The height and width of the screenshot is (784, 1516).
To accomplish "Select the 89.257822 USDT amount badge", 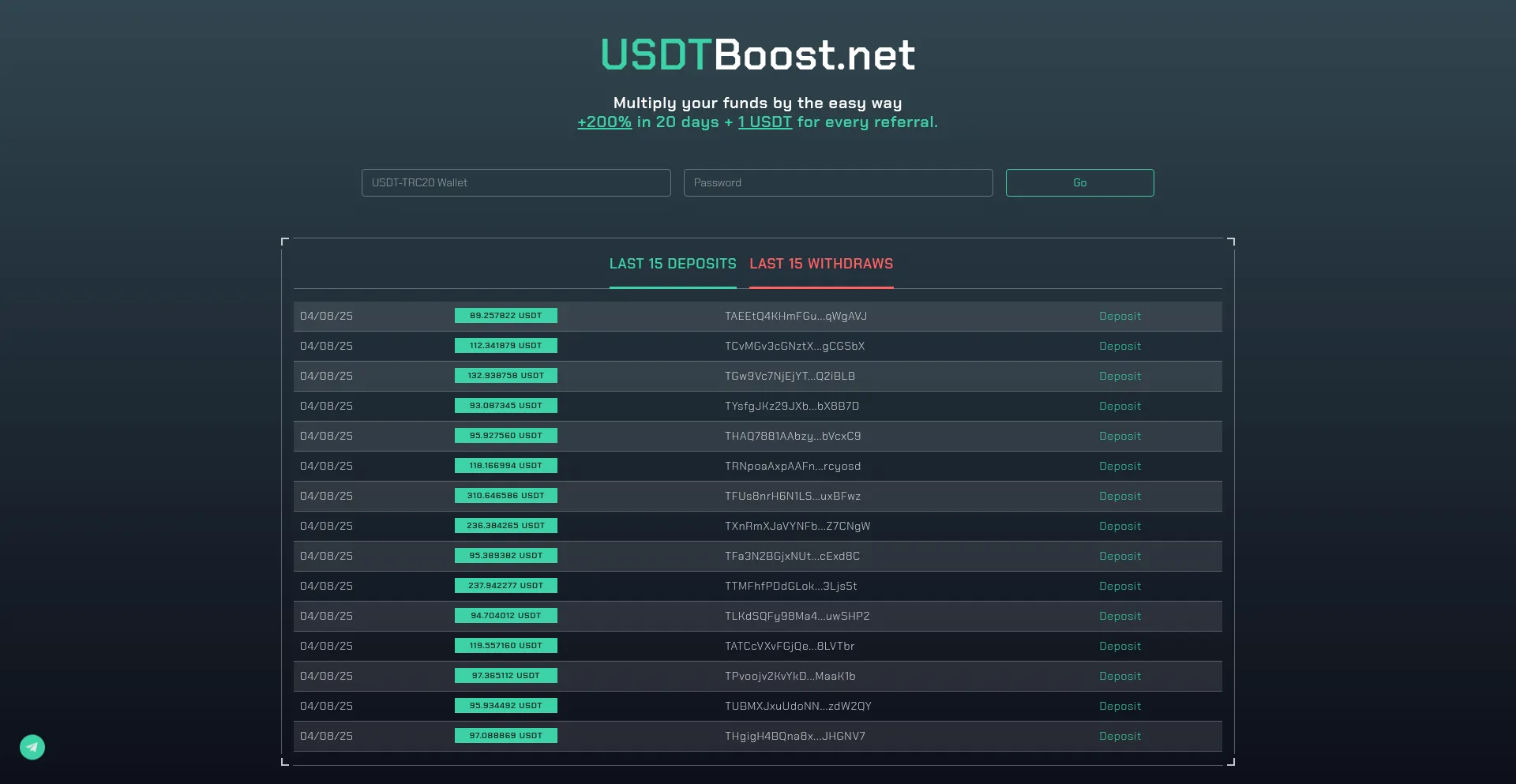I will [506, 316].
